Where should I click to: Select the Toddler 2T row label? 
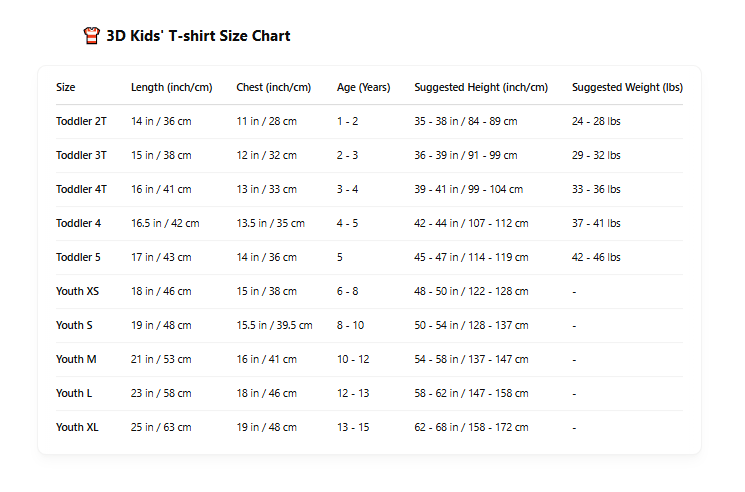click(81, 121)
